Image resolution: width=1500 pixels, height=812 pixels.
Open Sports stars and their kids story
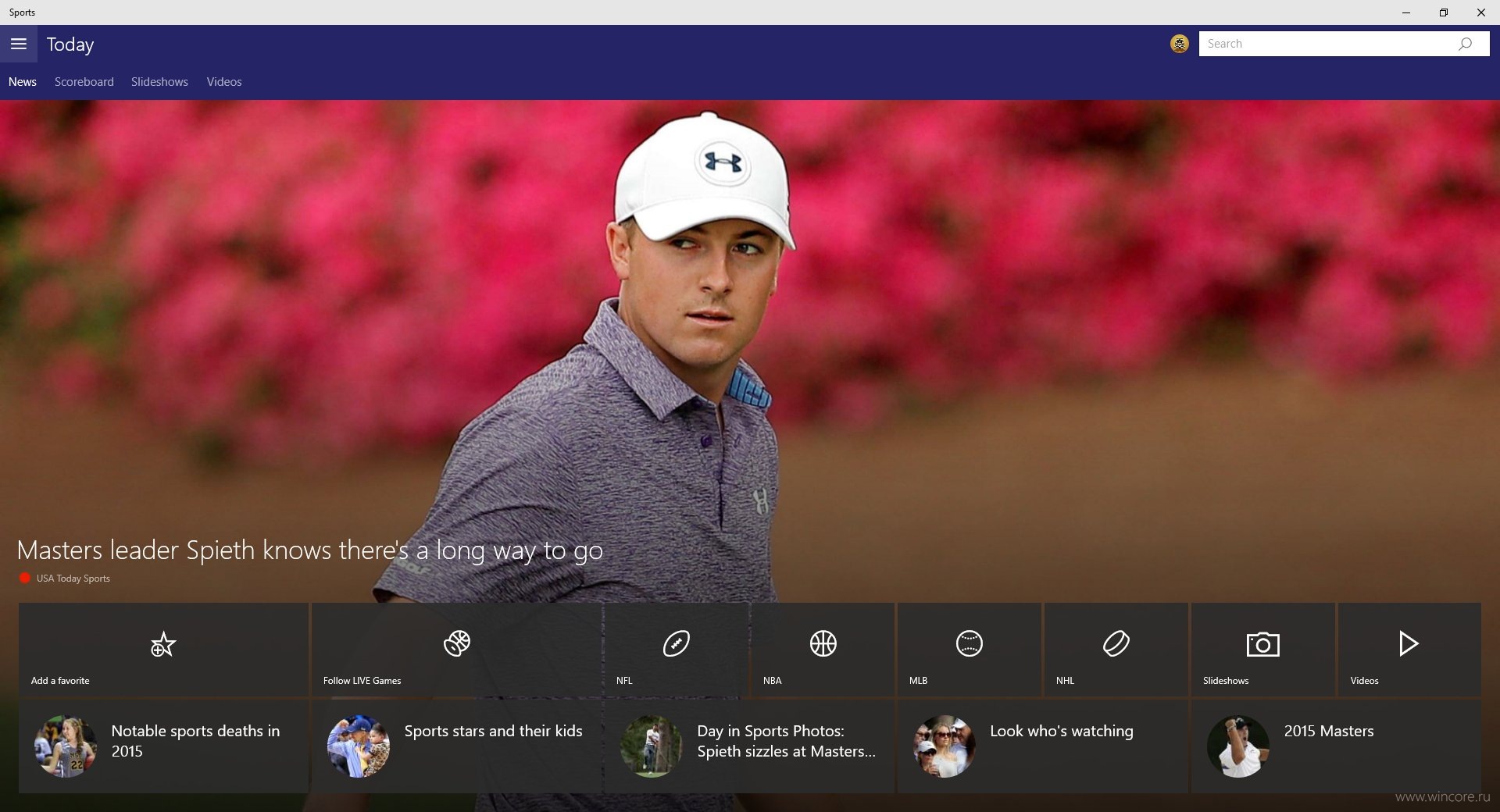click(457, 746)
